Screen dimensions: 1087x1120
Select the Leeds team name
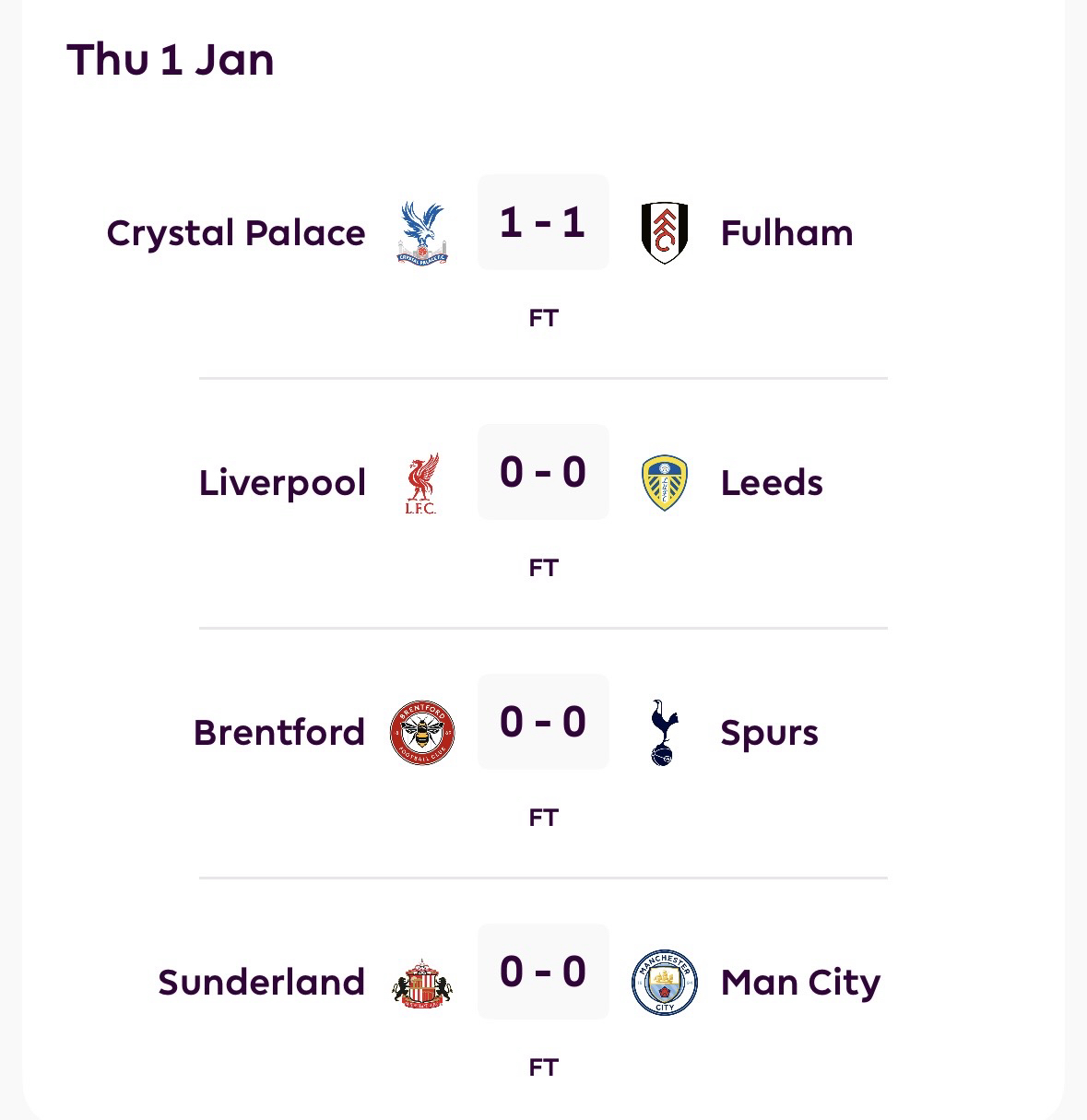click(772, 483)
